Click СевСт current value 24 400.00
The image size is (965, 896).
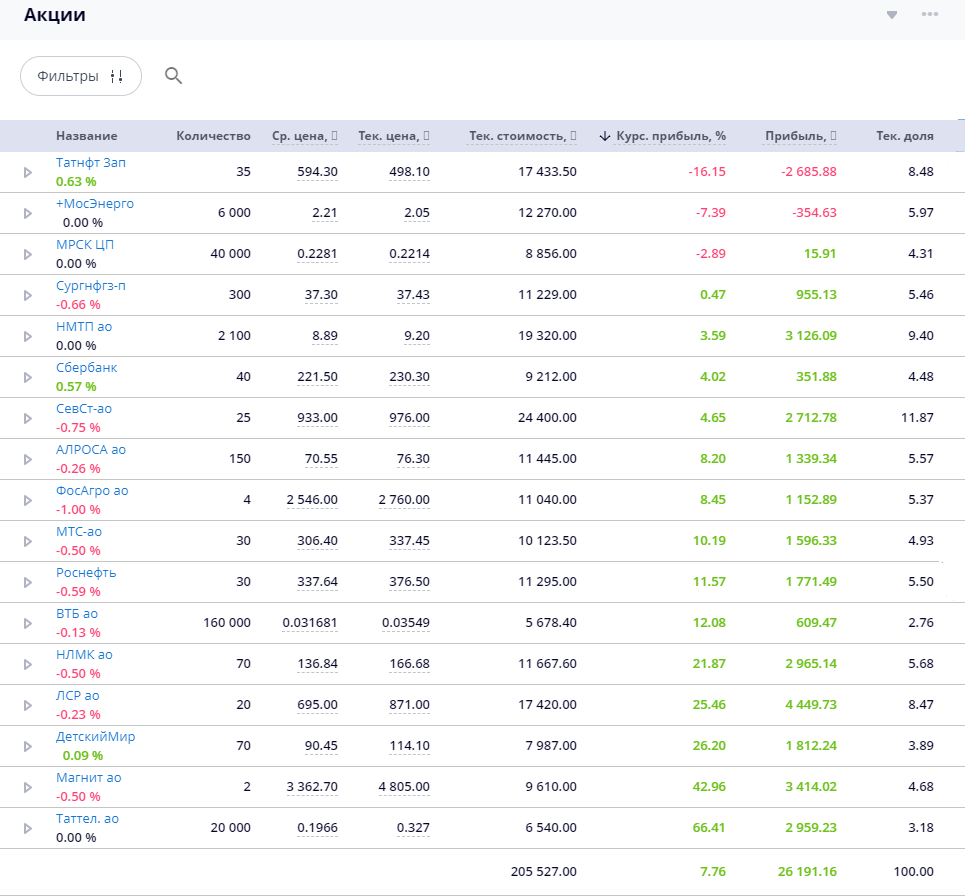click(x=548, y=418)
